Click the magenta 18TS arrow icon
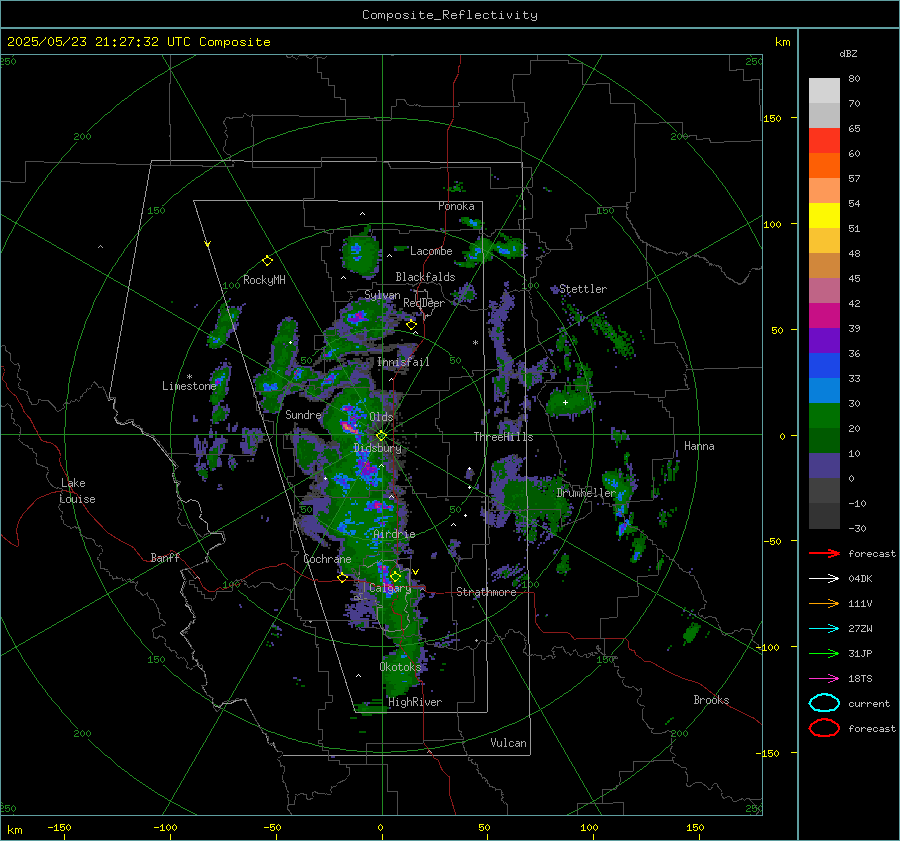 [824, 679]
